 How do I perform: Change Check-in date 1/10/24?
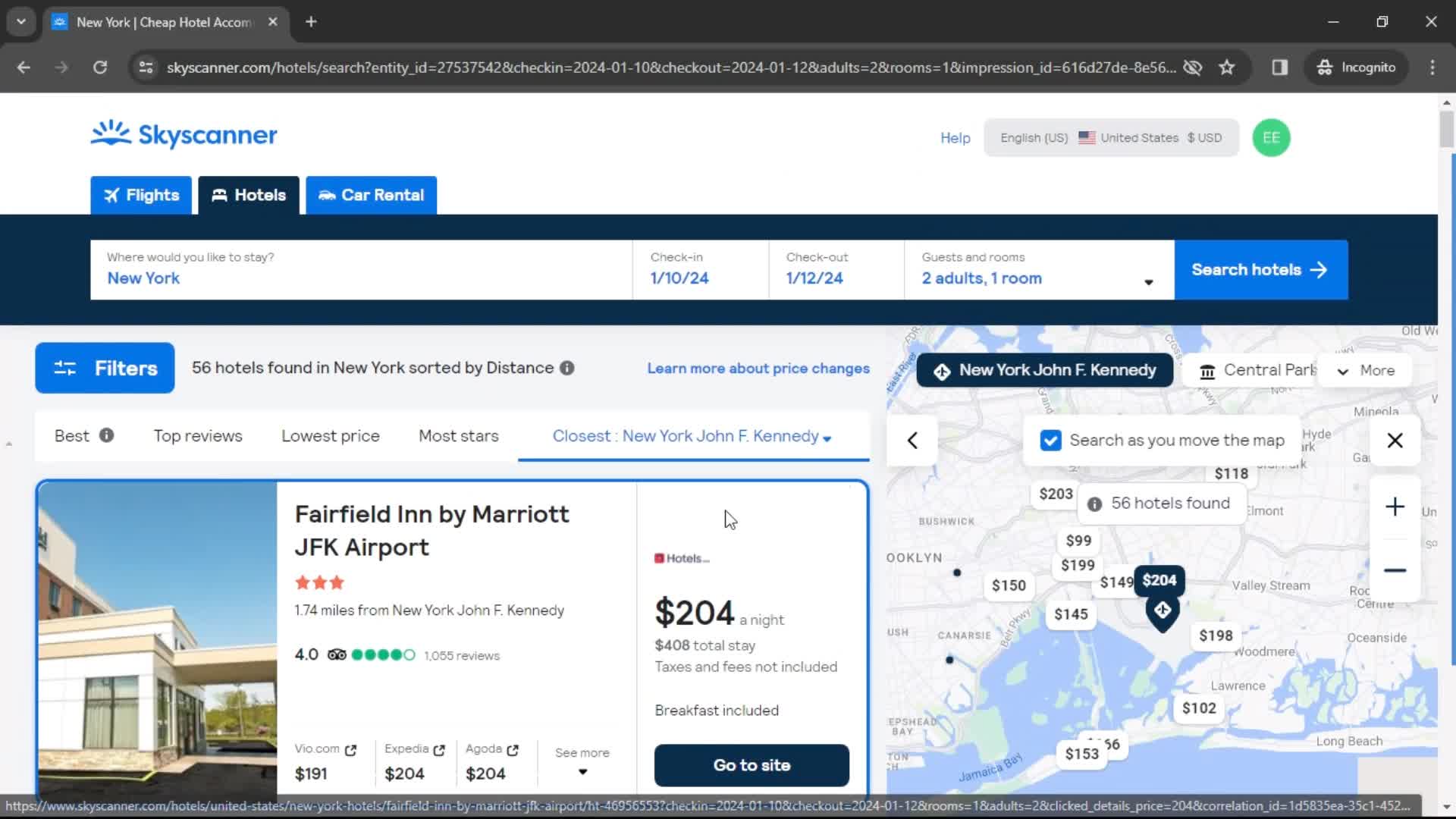coord(701,270)
